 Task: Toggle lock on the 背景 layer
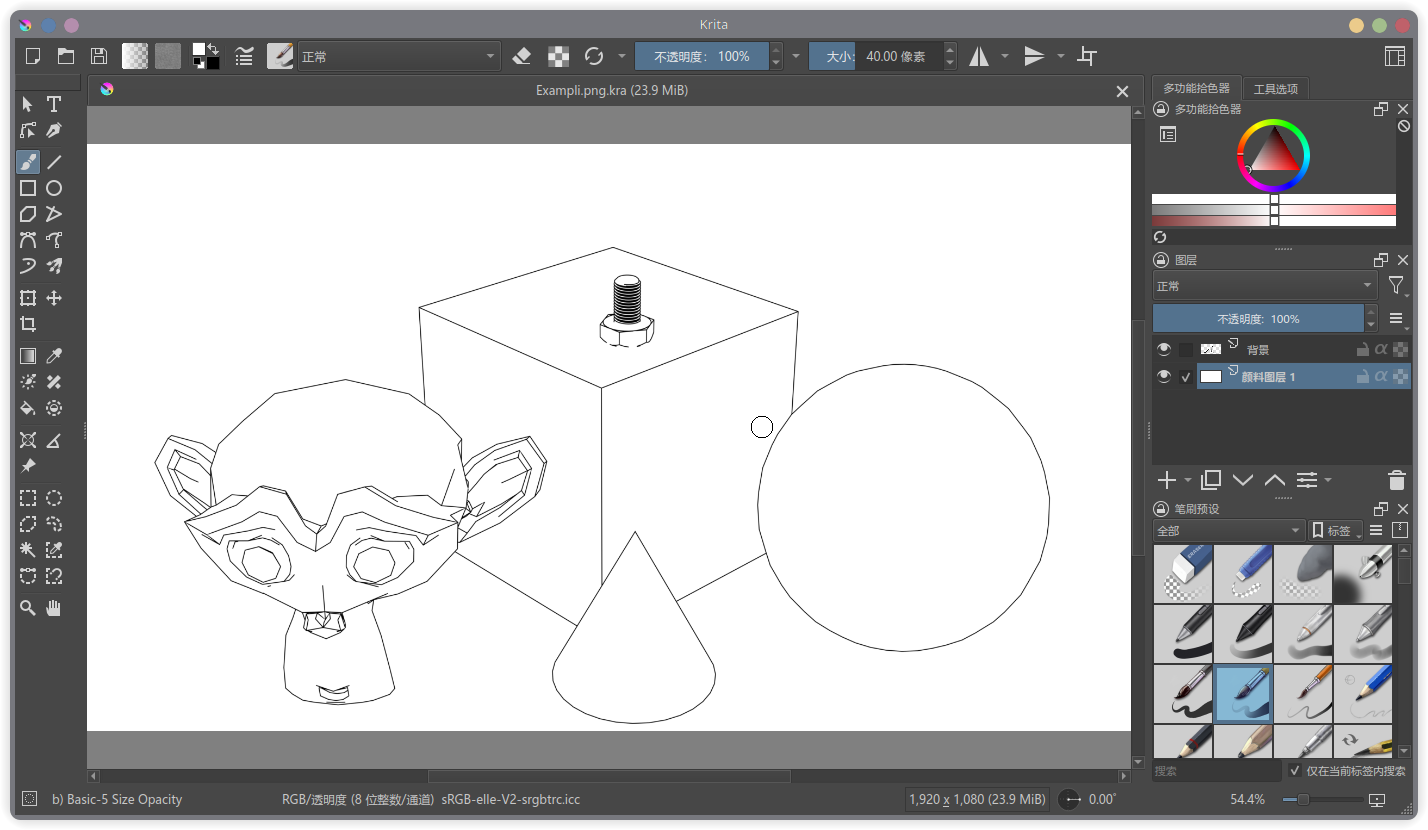(1362, 349)
